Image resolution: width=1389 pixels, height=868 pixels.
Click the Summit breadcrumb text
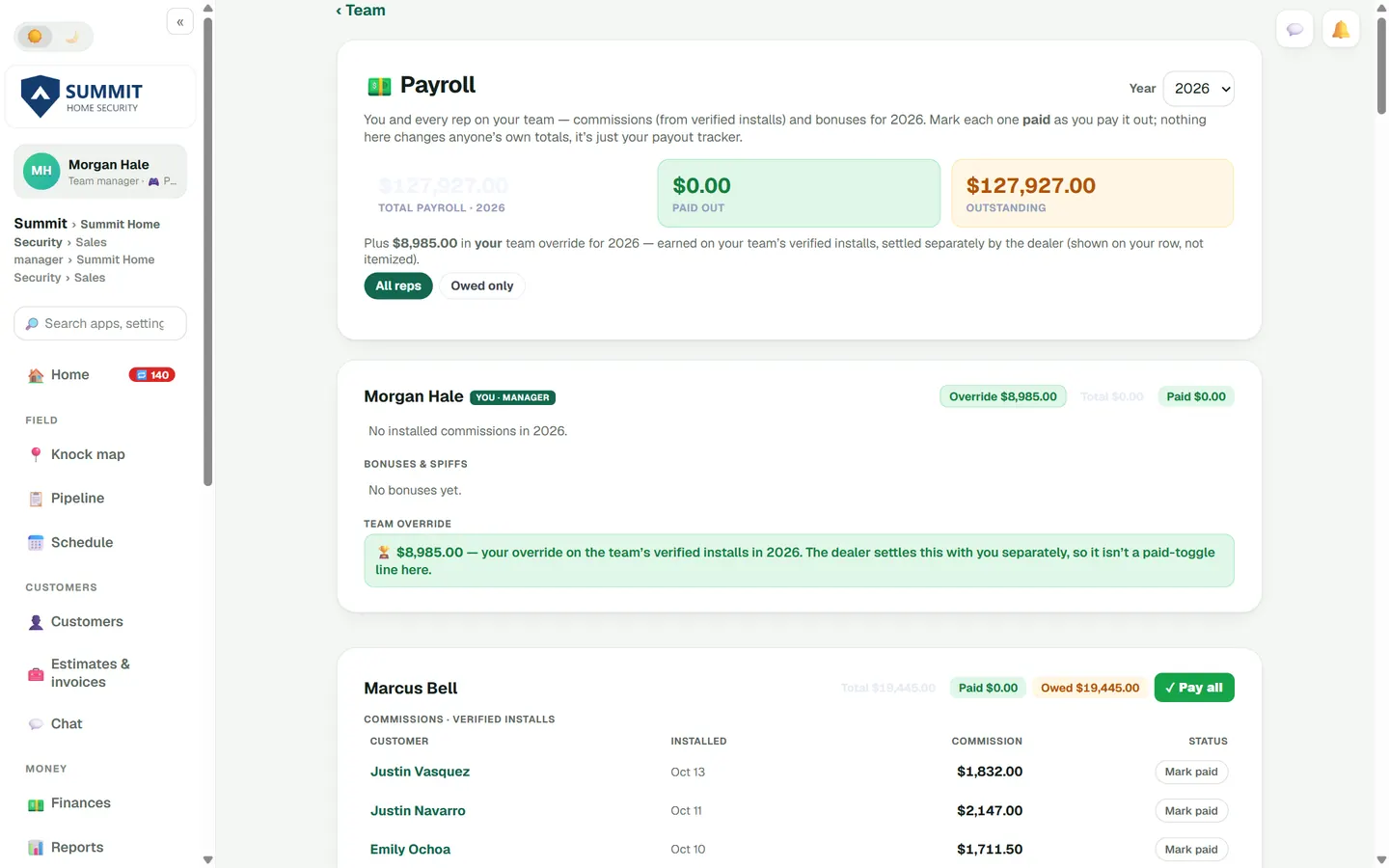tap(41, 223)
